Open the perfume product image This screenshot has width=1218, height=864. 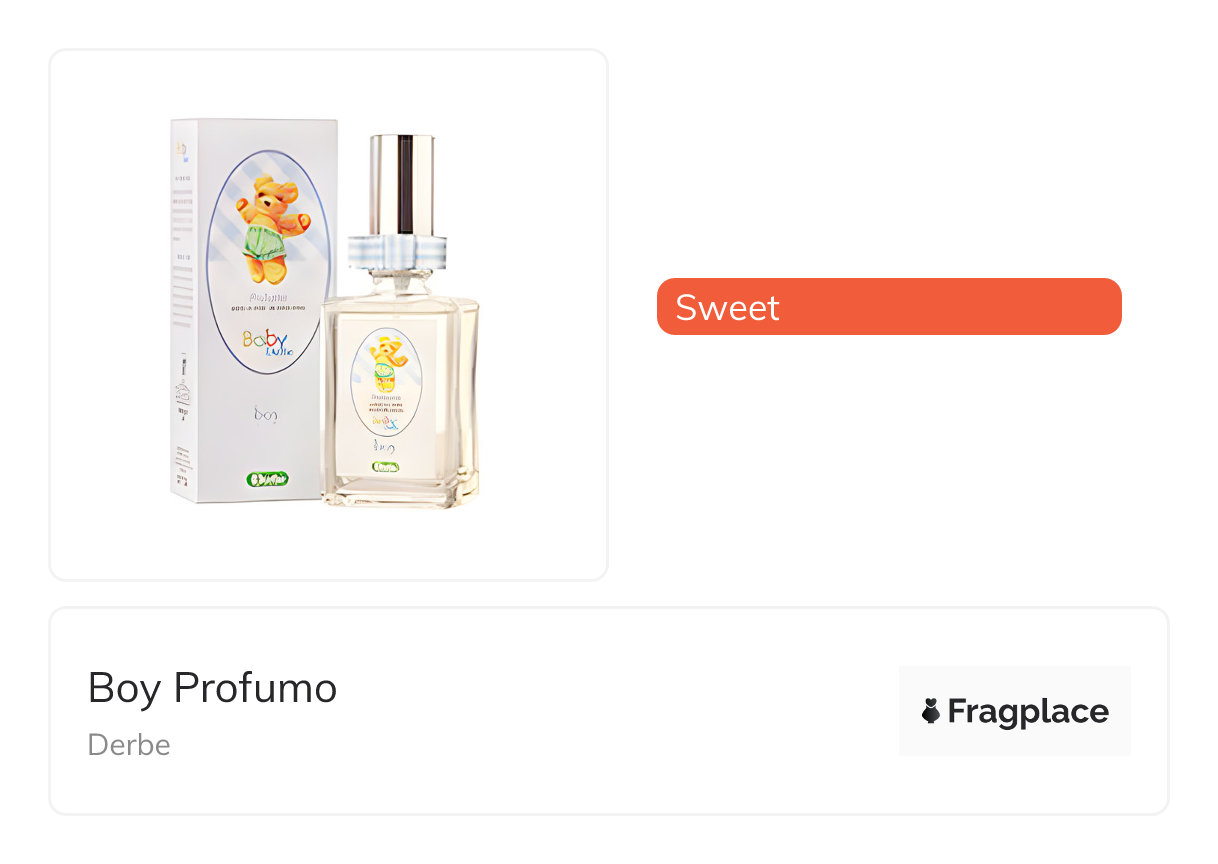tap(329, 315)
